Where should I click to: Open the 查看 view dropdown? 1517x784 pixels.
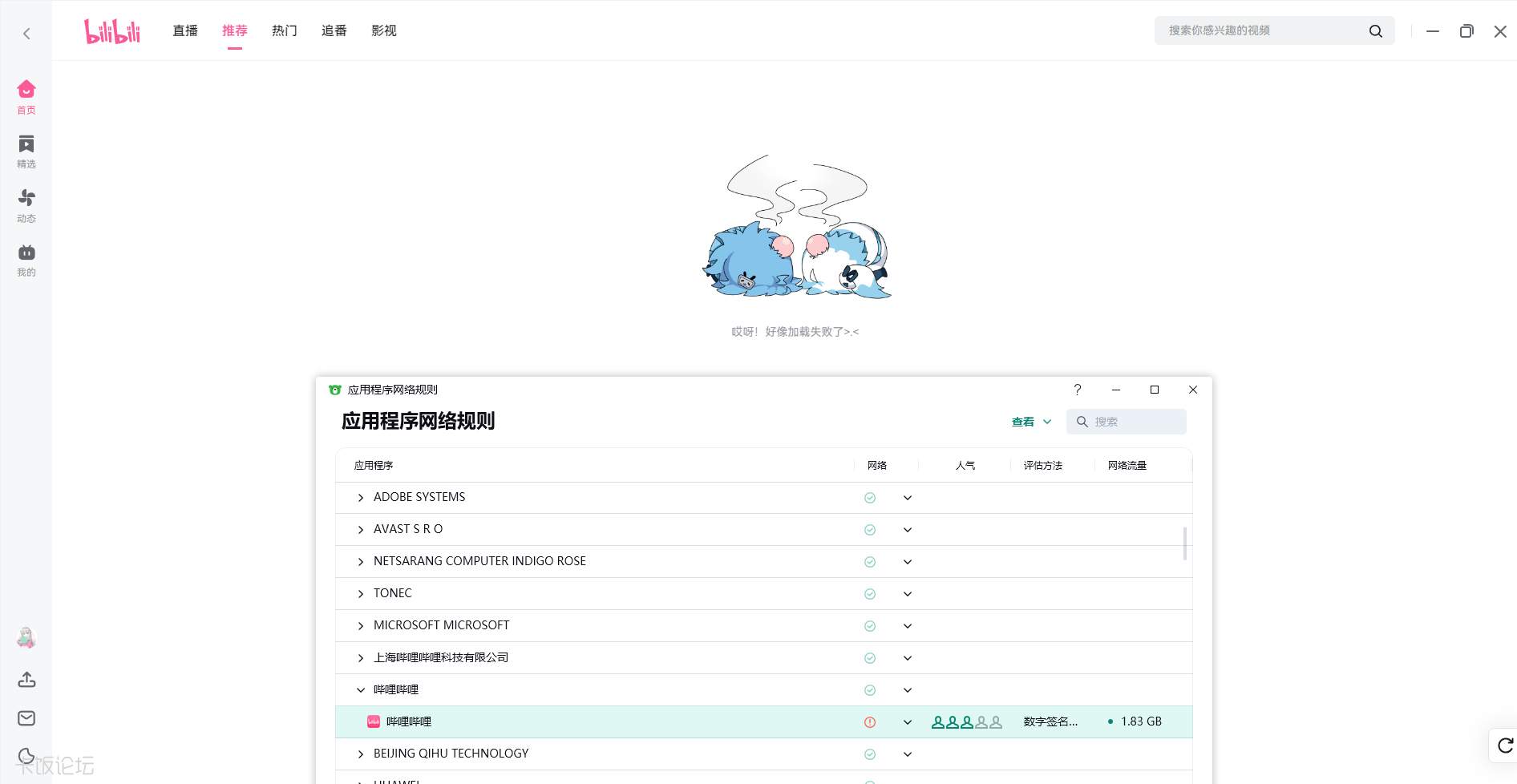(1031, 422)
